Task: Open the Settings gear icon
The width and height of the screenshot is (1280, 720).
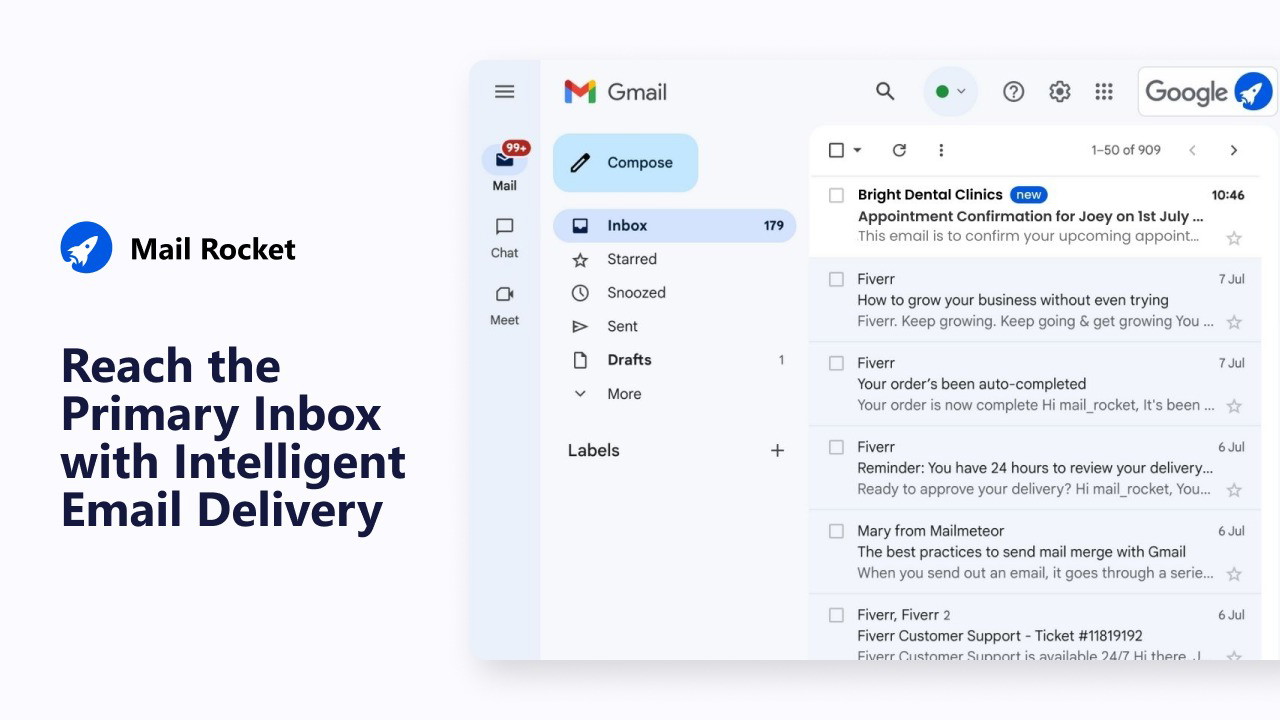Action: tap(1060, 92)
